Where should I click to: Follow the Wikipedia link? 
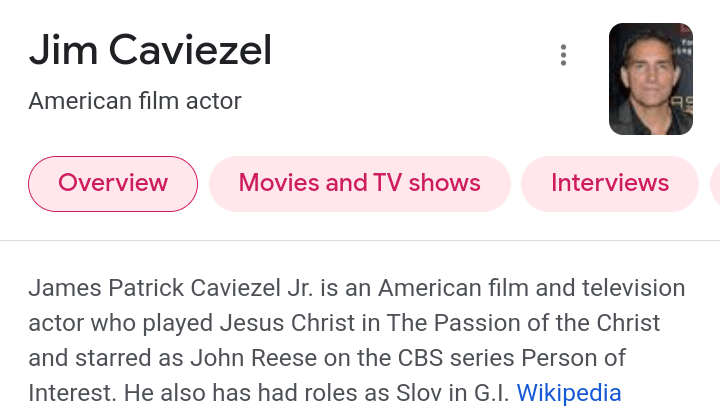tap(568, 392)
